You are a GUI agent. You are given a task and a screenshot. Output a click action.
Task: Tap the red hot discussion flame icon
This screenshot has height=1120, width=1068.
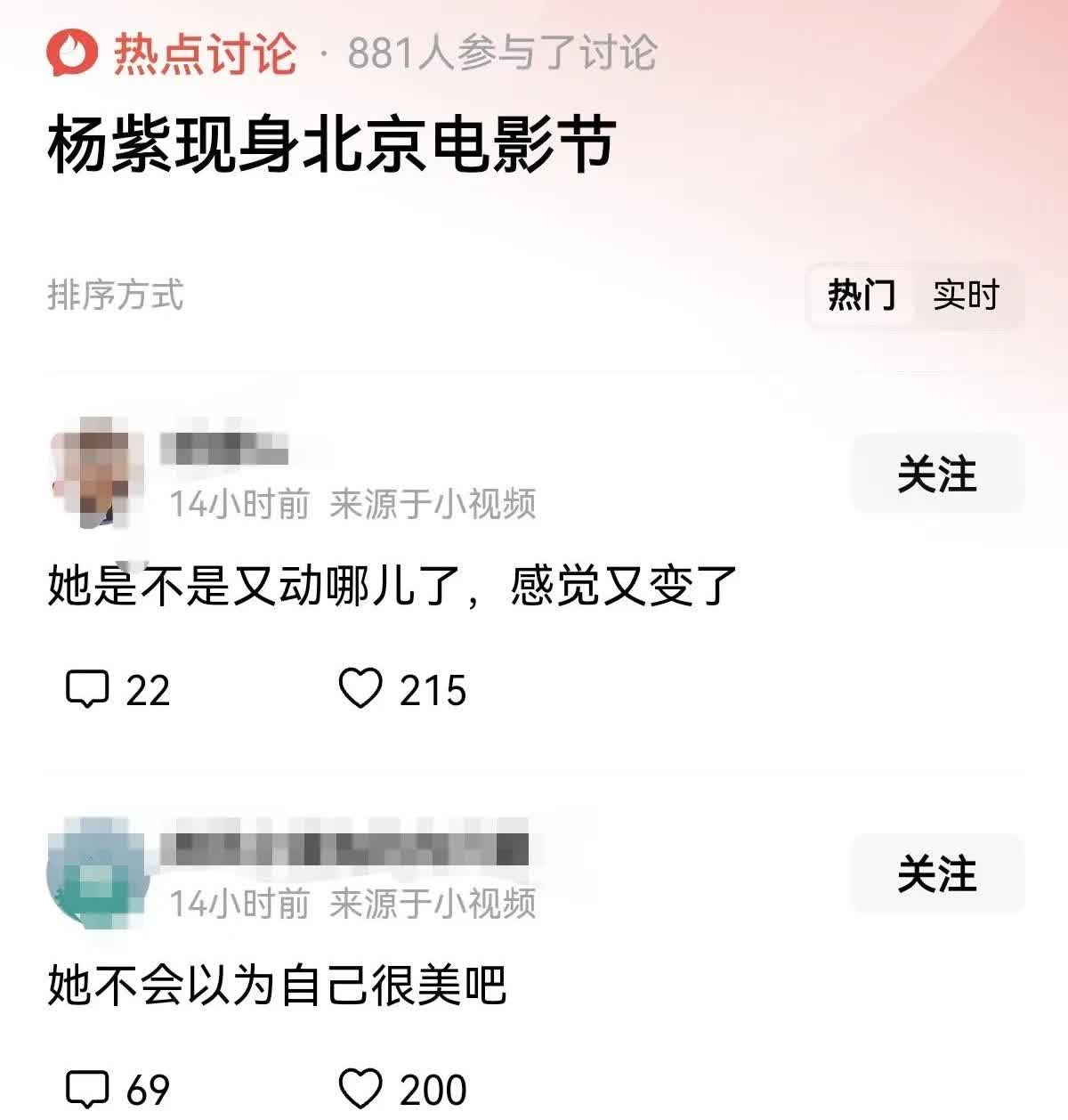coord(71,53)
